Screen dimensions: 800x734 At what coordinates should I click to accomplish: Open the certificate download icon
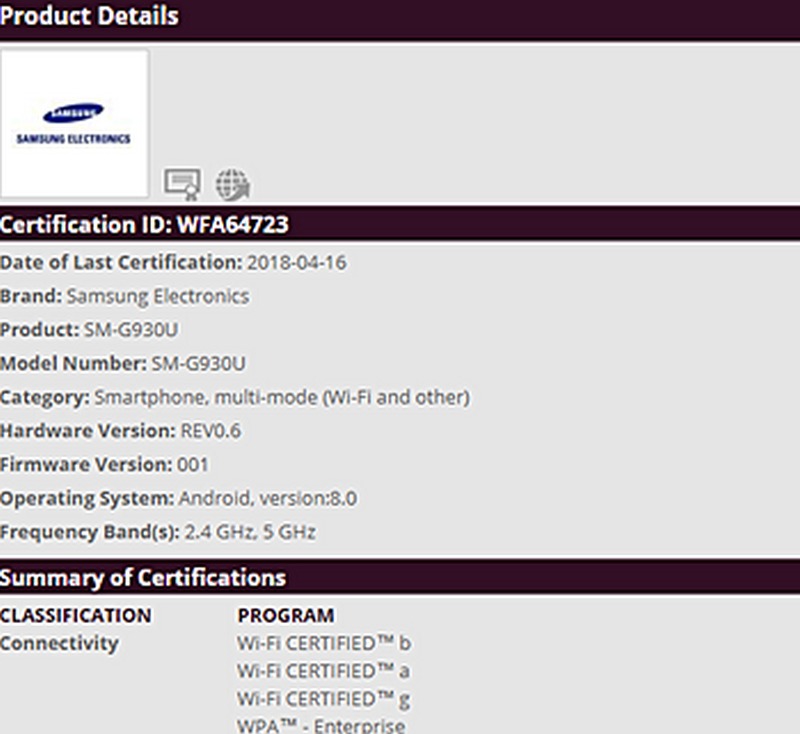[182, 184]
